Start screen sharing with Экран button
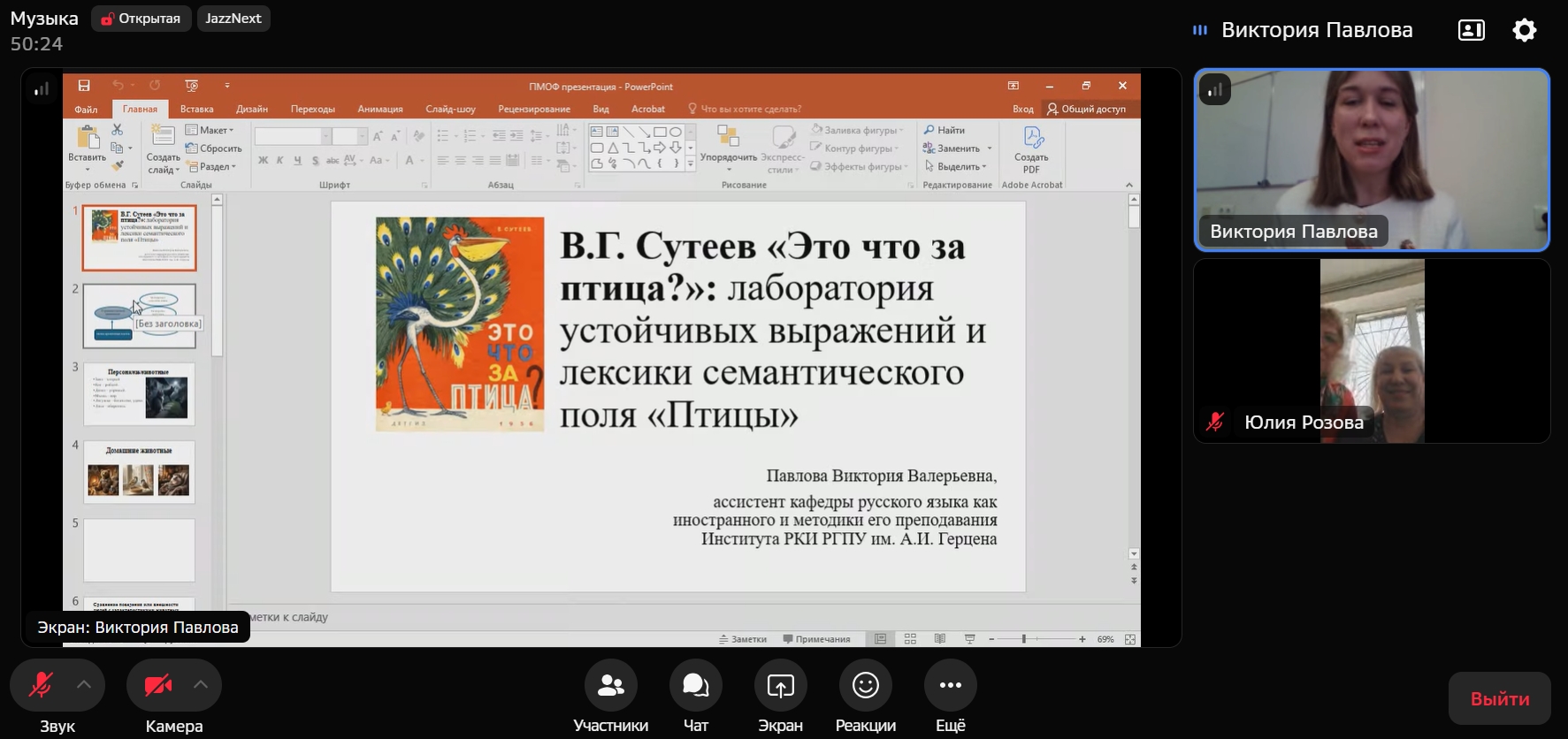The image size is (1568, 739). tap(780, 686)
